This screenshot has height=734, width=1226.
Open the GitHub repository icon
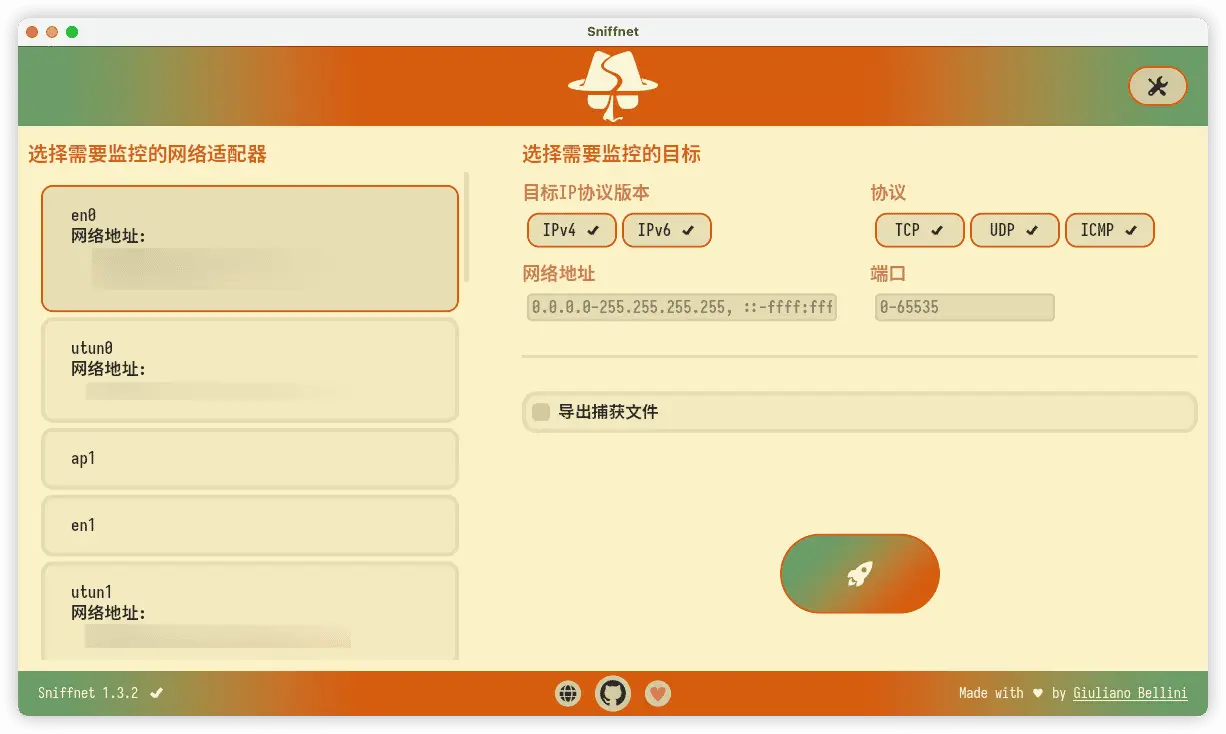tap(613, 693)
